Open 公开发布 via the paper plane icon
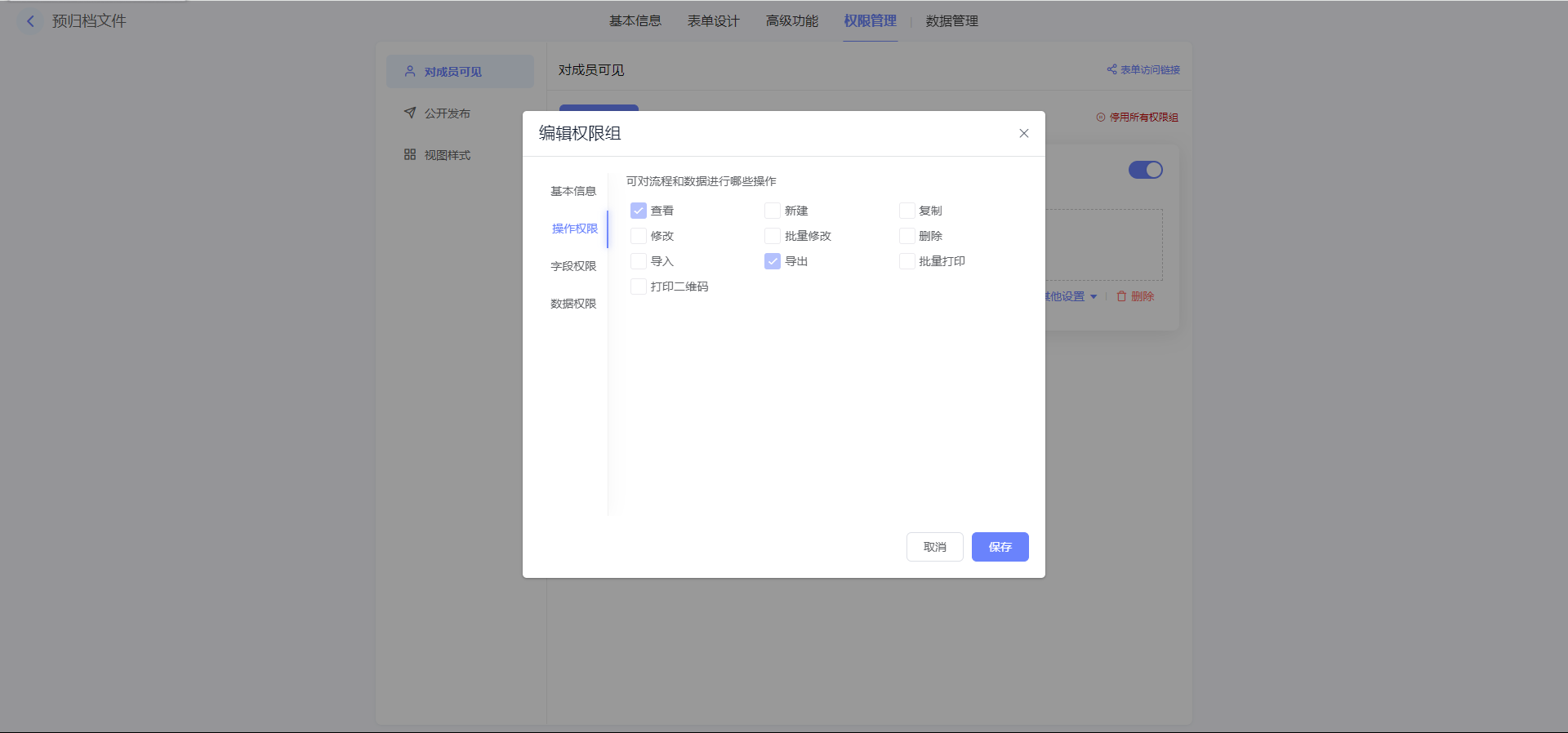 410,113
